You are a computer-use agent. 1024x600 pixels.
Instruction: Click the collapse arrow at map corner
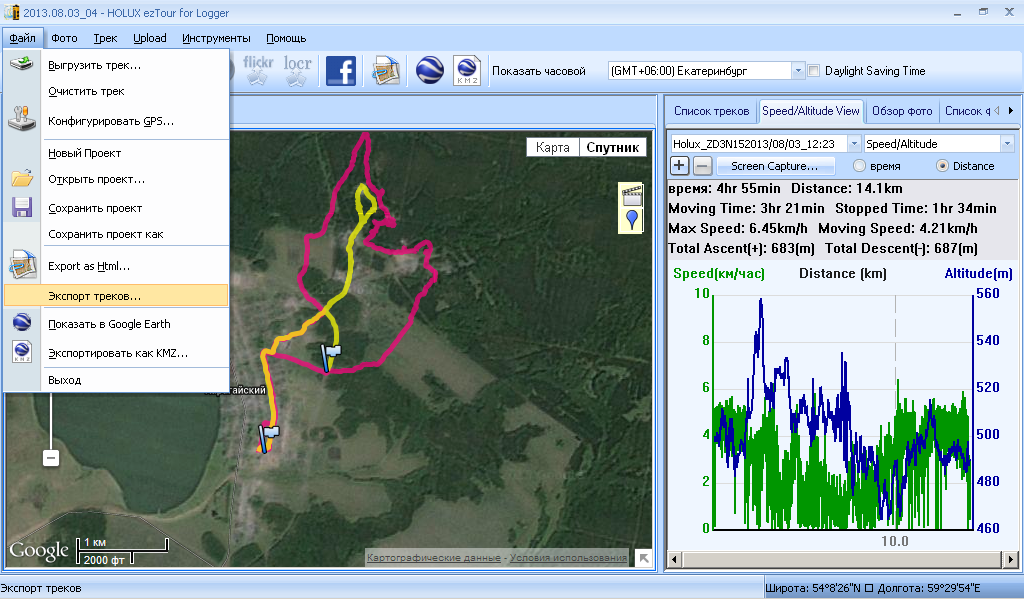(x=643, y=558)
